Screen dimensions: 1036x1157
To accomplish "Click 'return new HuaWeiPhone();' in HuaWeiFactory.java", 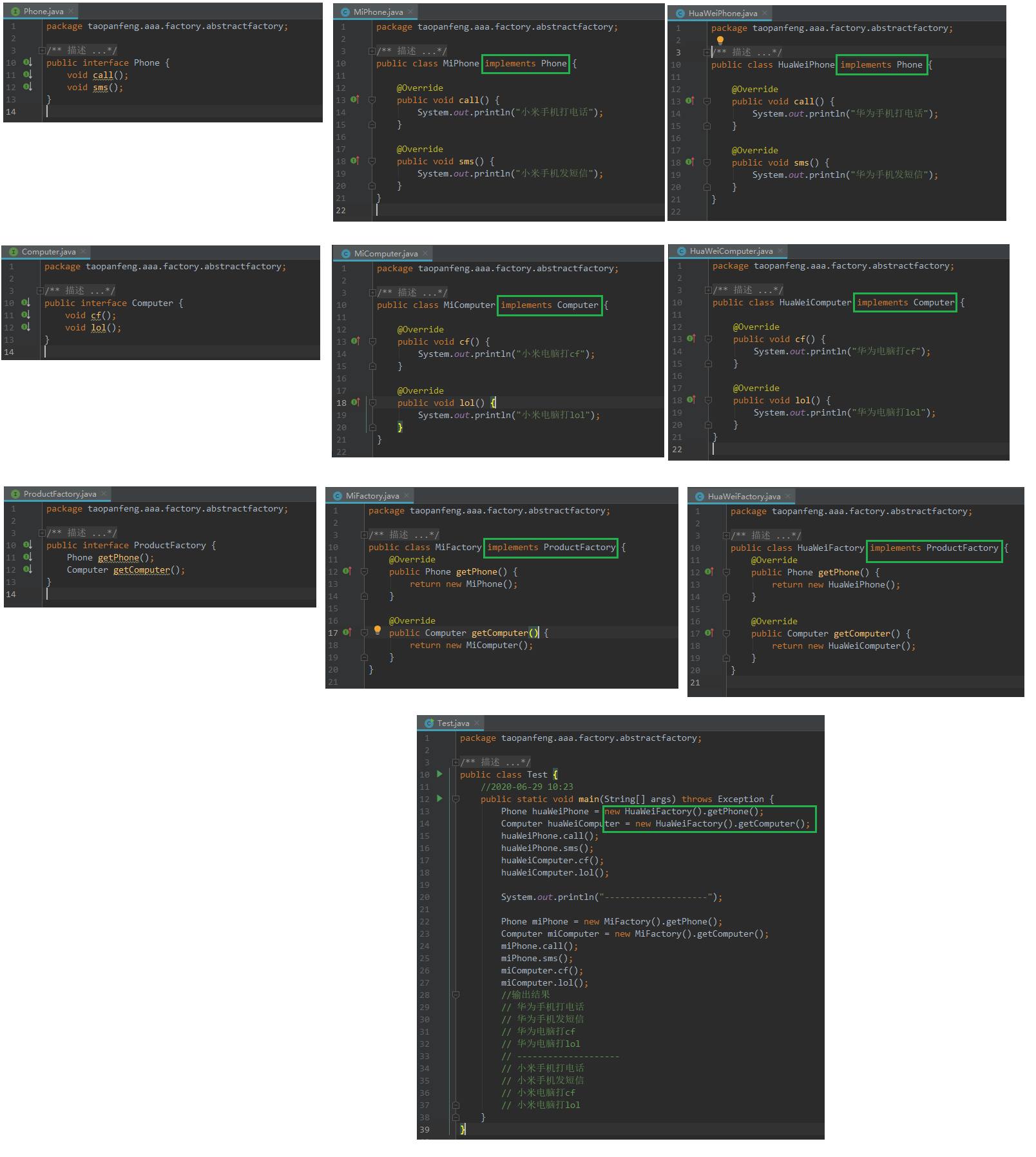I will tap(836, 585).
